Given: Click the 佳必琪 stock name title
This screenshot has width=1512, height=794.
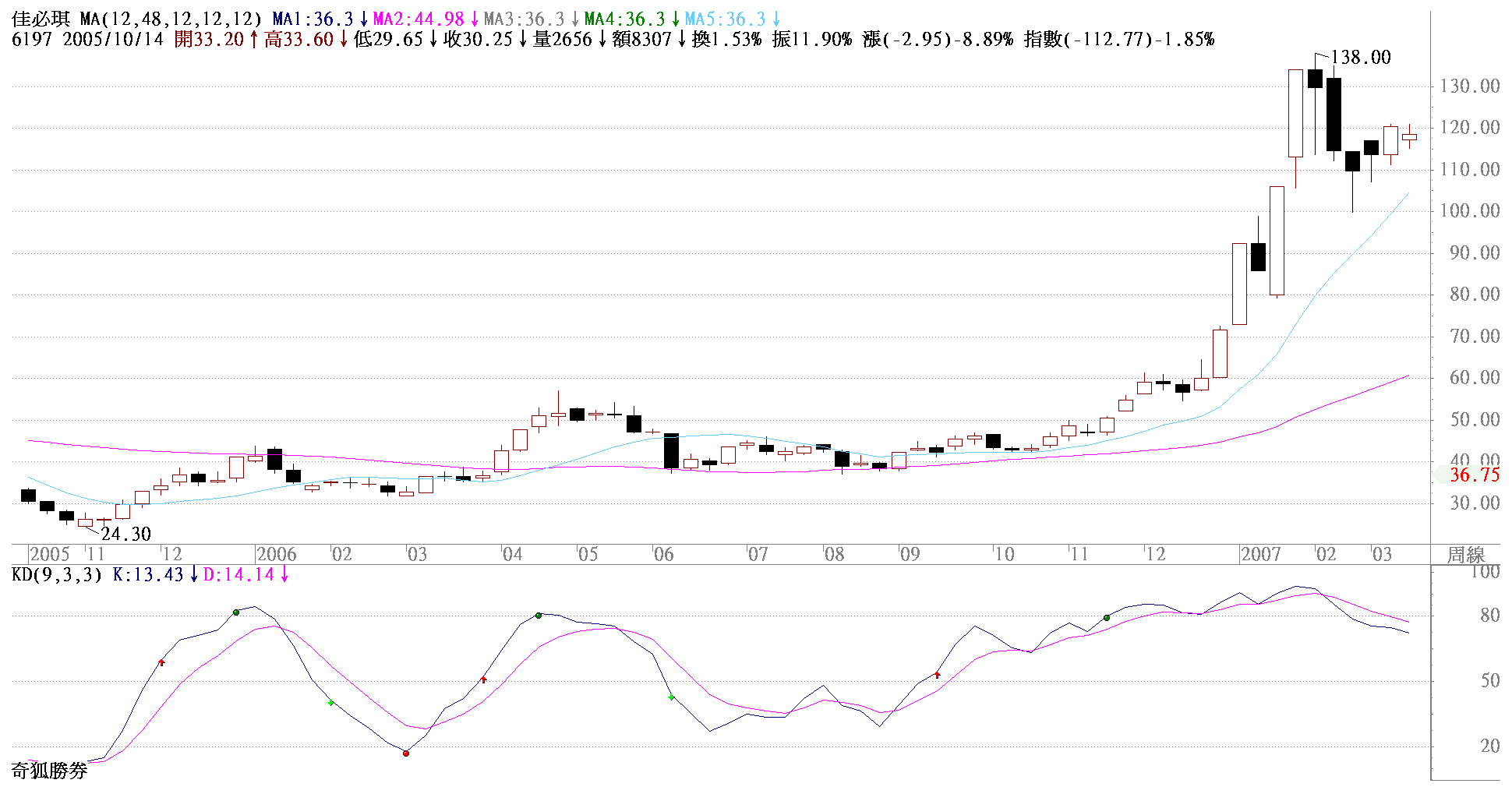Looking at the screenshot, I should pyautogui.click(x=41, y=19).
